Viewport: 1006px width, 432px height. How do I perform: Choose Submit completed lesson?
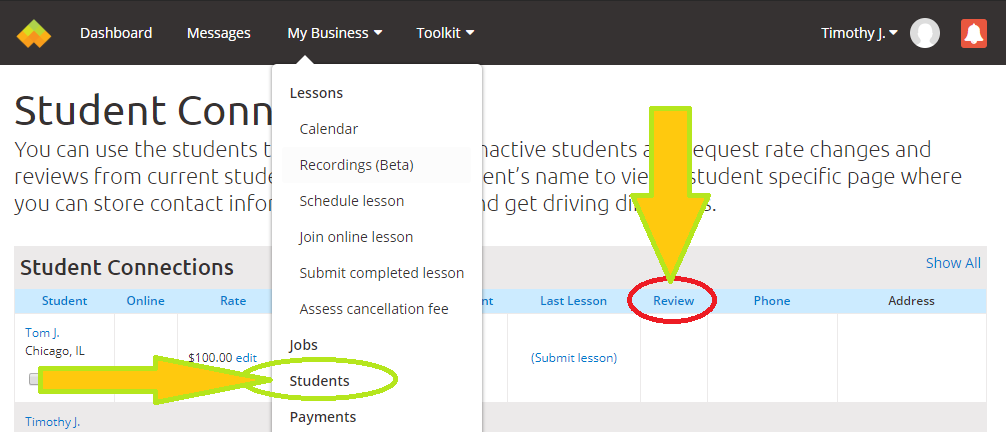coord(381,273)
